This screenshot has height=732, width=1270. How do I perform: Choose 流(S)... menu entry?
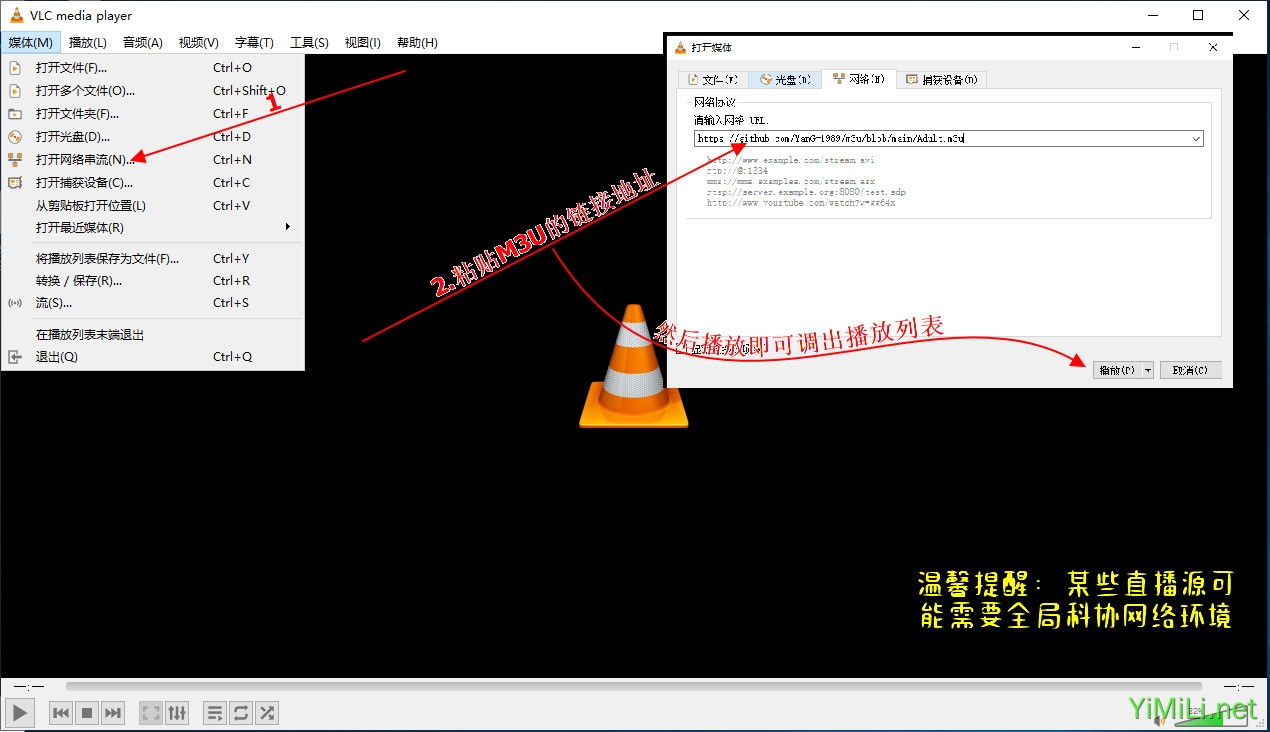coord(152,303)
